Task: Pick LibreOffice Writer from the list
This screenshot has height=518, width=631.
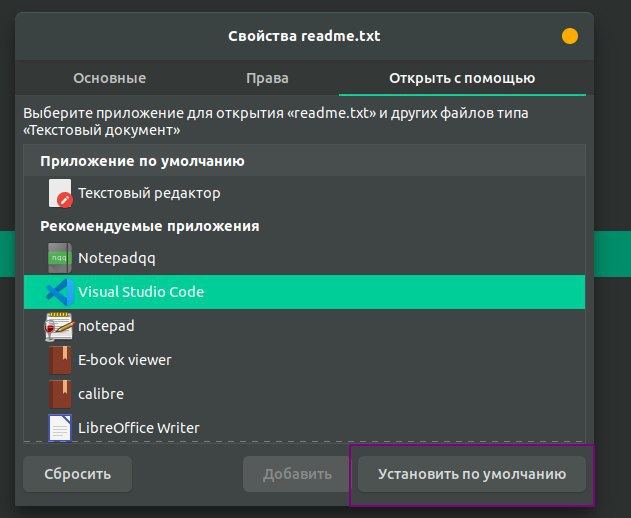Action: coord(304,427)
